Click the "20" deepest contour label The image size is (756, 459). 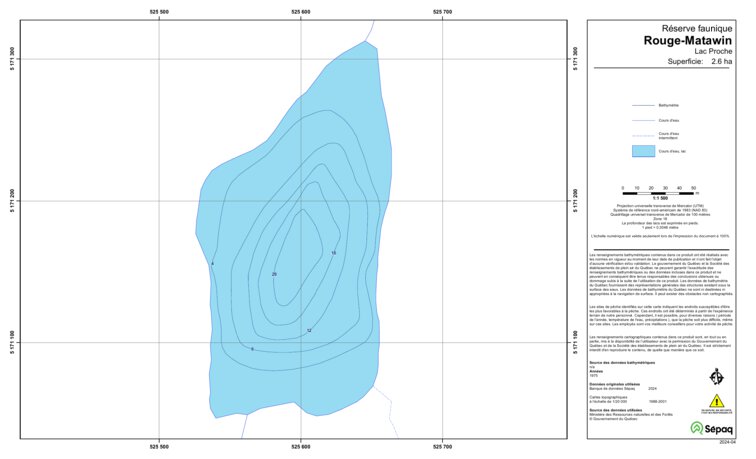coord(274,274)
